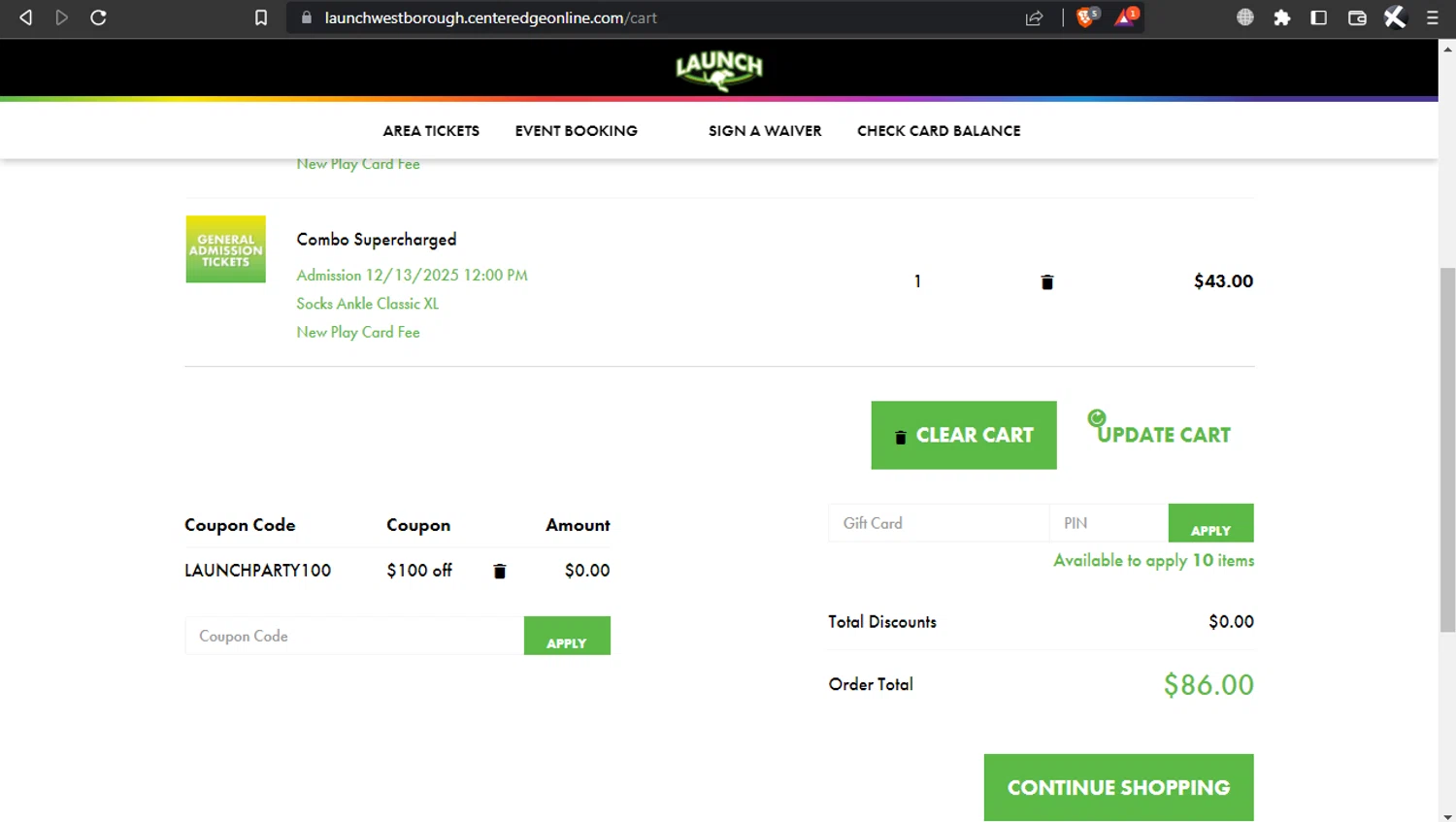The image size is (1456, 822).
Task: Open Sign a Waiver page
Action: (x=765, y=131)
